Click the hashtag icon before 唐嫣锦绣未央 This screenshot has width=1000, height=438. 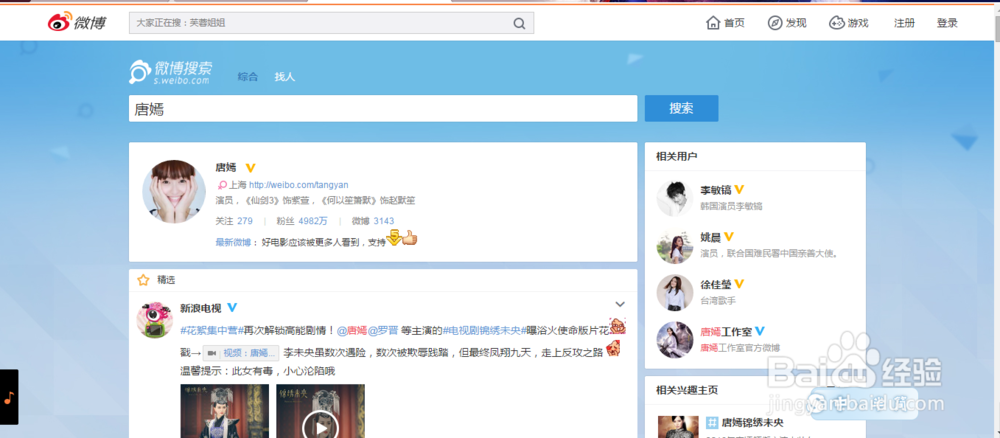[x=712, y=423]
